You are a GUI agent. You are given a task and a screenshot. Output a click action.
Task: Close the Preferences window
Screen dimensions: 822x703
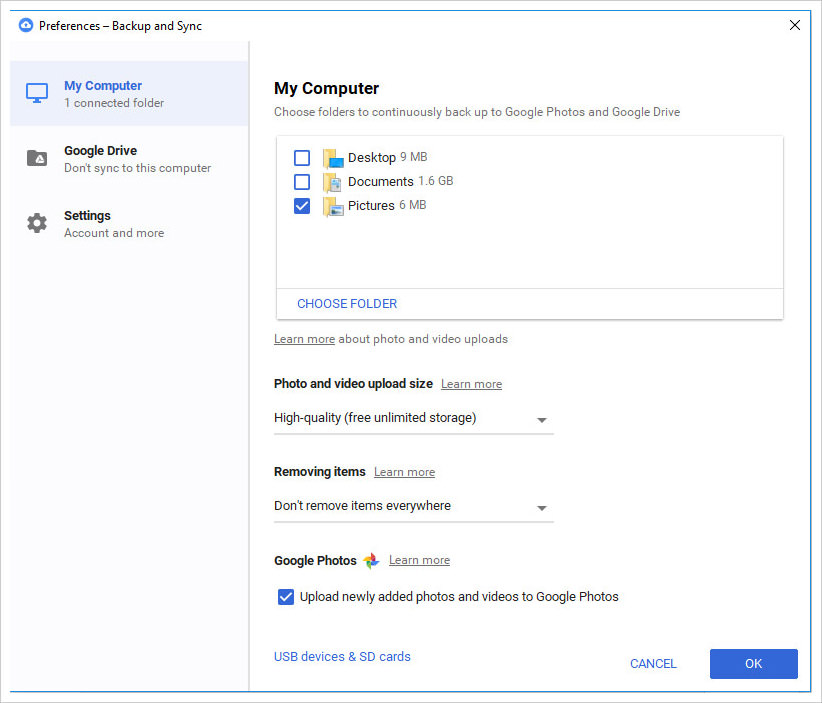click(795, 25)
